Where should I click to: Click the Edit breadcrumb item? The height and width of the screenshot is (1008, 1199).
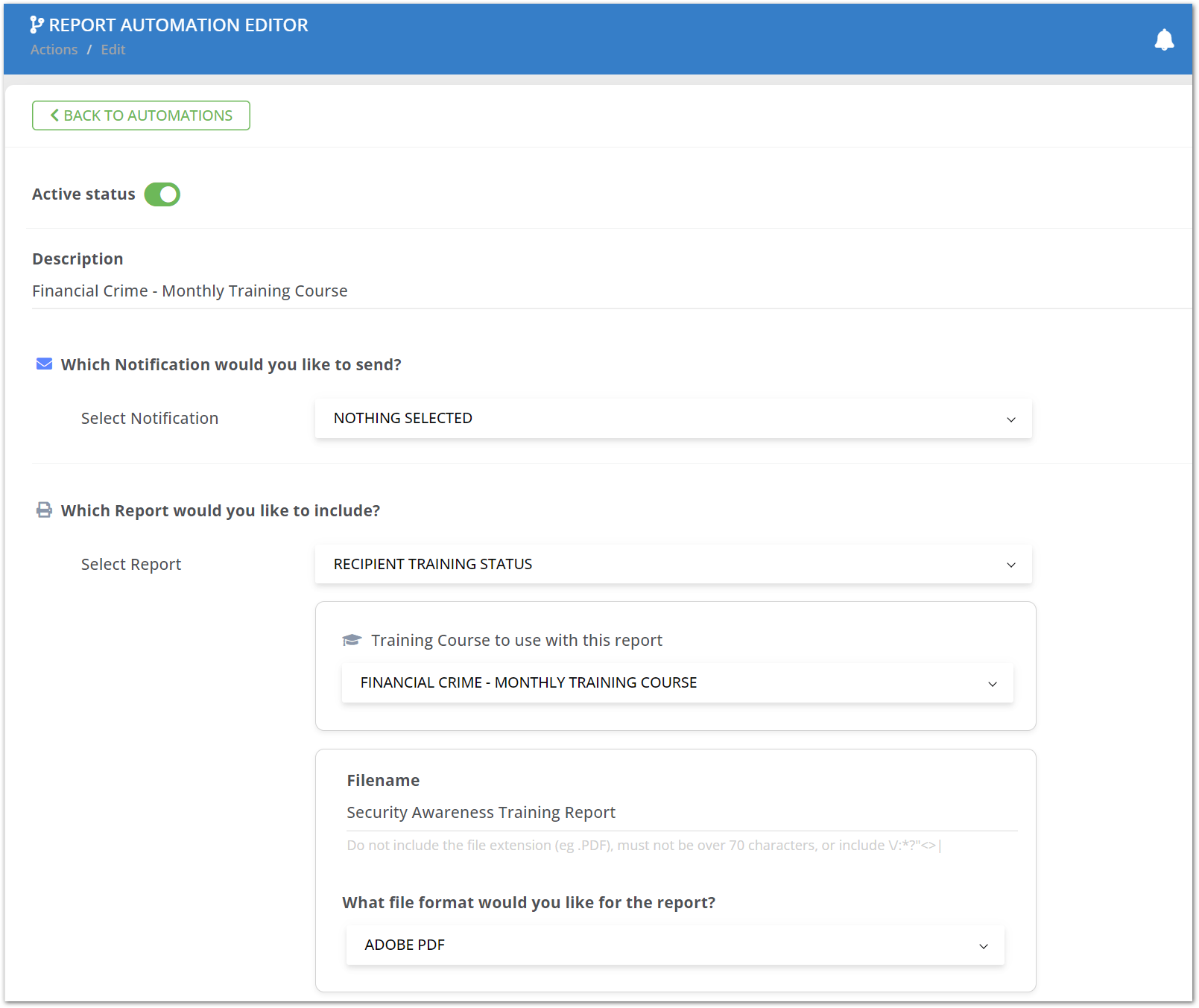coord(113,49)
